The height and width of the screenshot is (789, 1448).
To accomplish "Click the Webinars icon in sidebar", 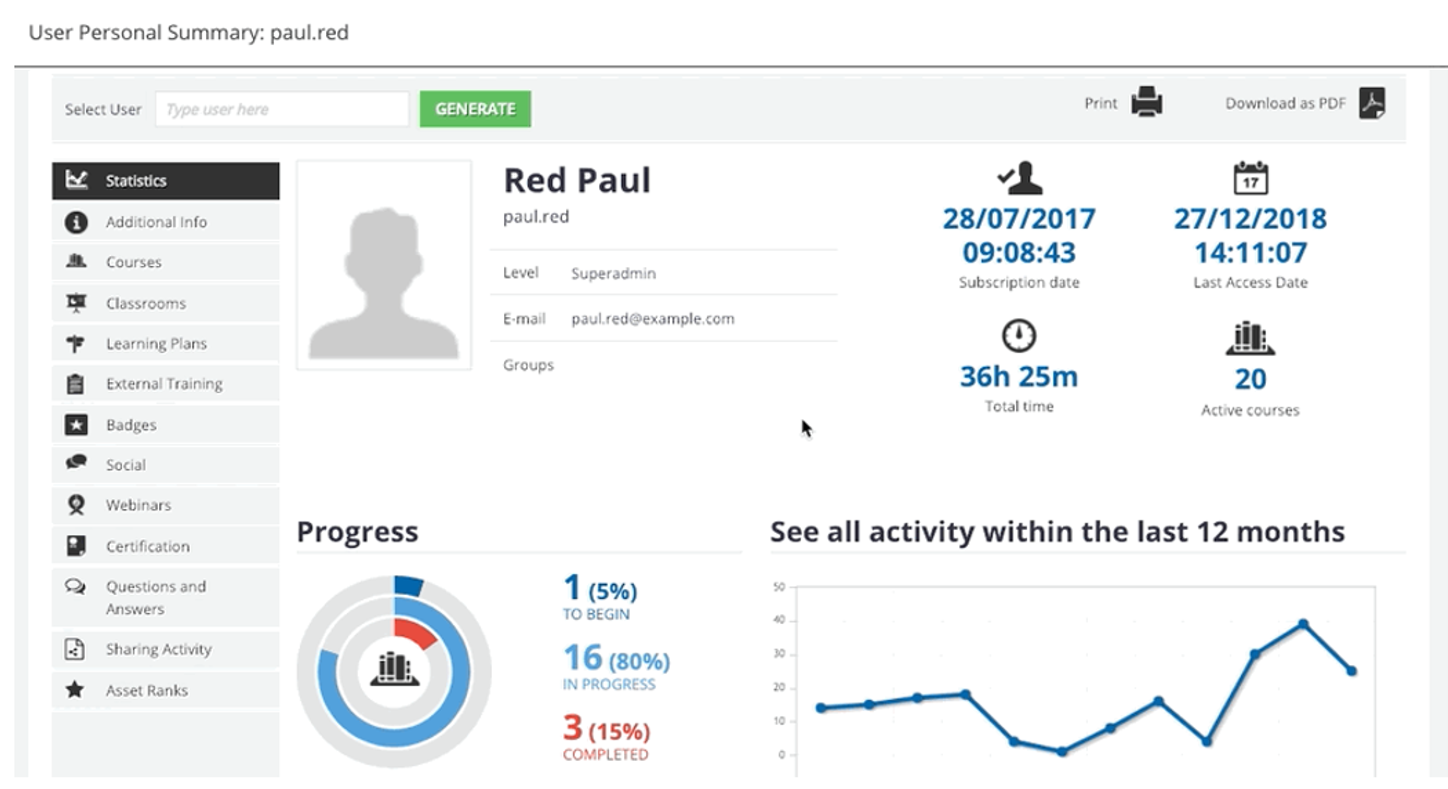I will 76,505.
